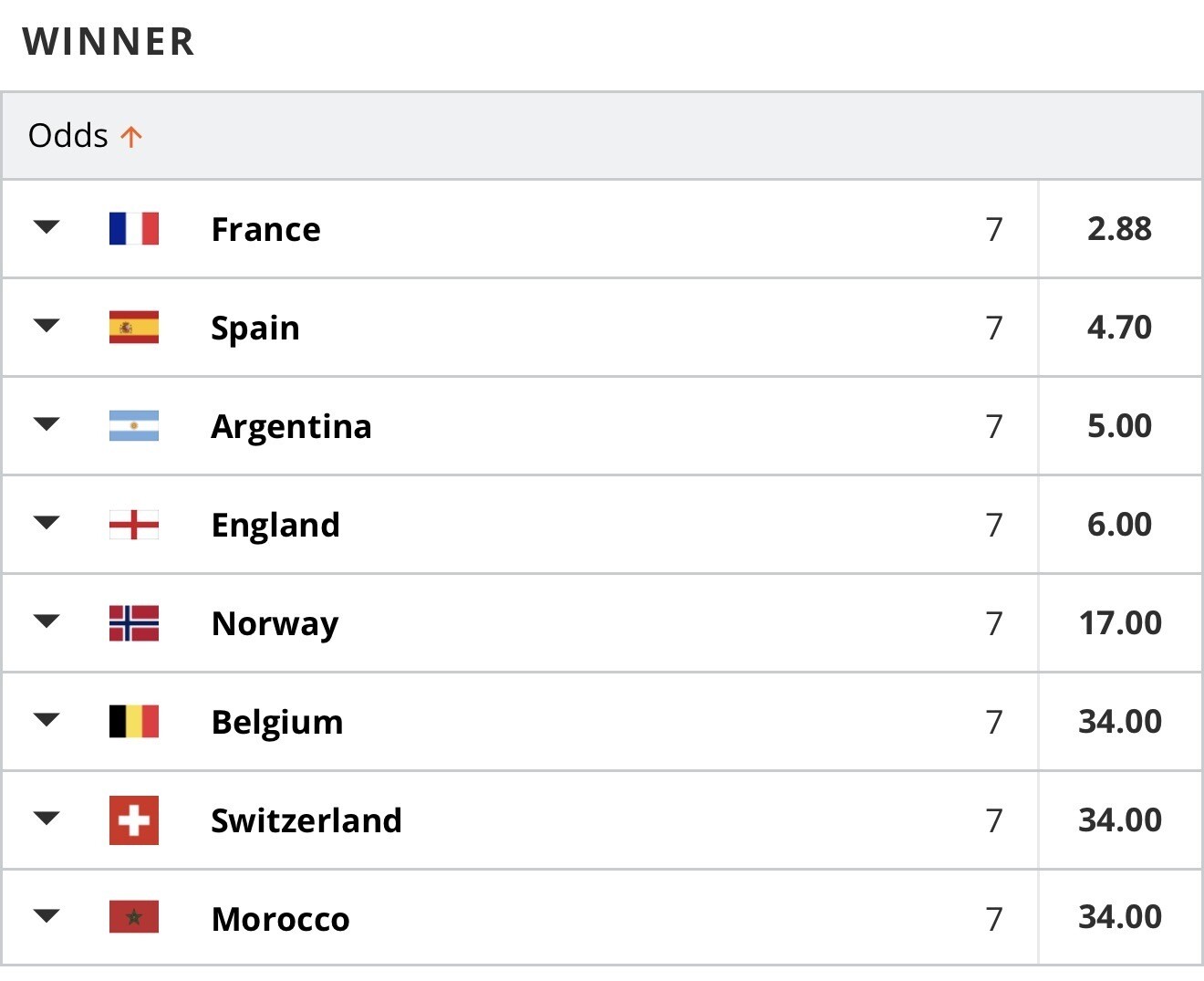Select Norway odds 17.00
The width and height of the screenshot is (1204, 981).
point(1120,622)
